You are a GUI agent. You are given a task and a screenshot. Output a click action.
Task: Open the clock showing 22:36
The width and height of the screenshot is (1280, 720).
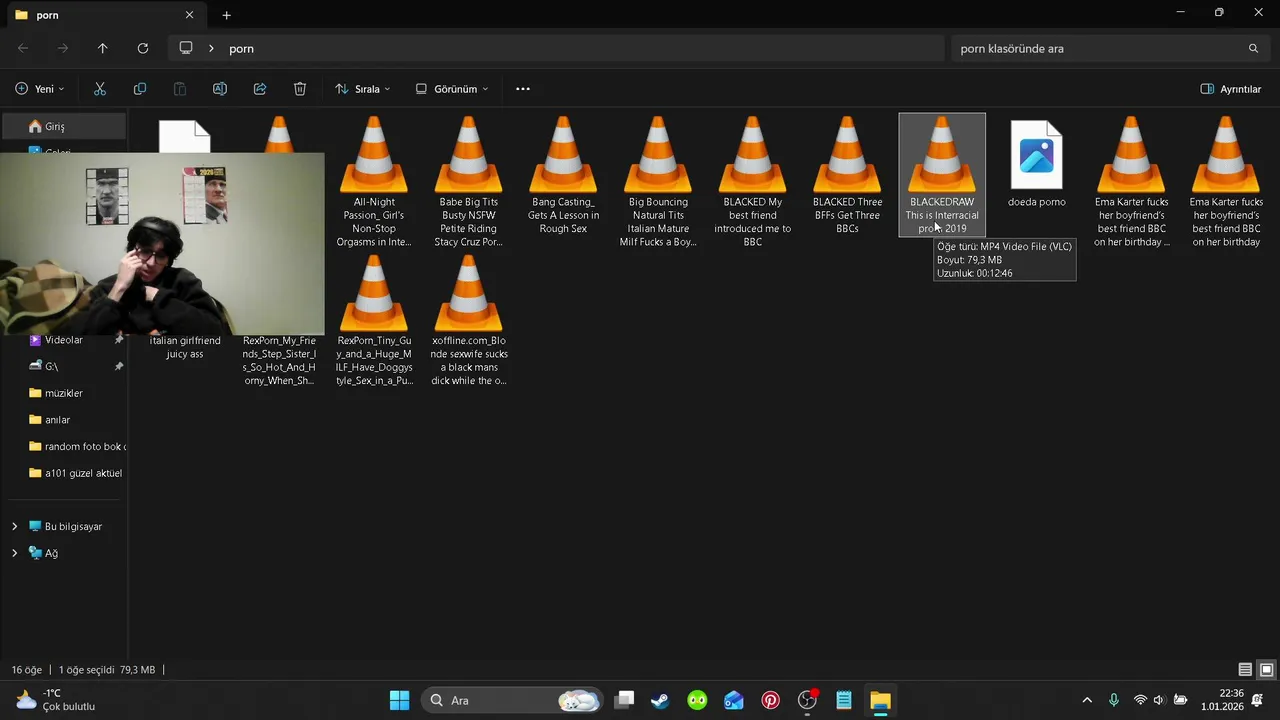1223,700
